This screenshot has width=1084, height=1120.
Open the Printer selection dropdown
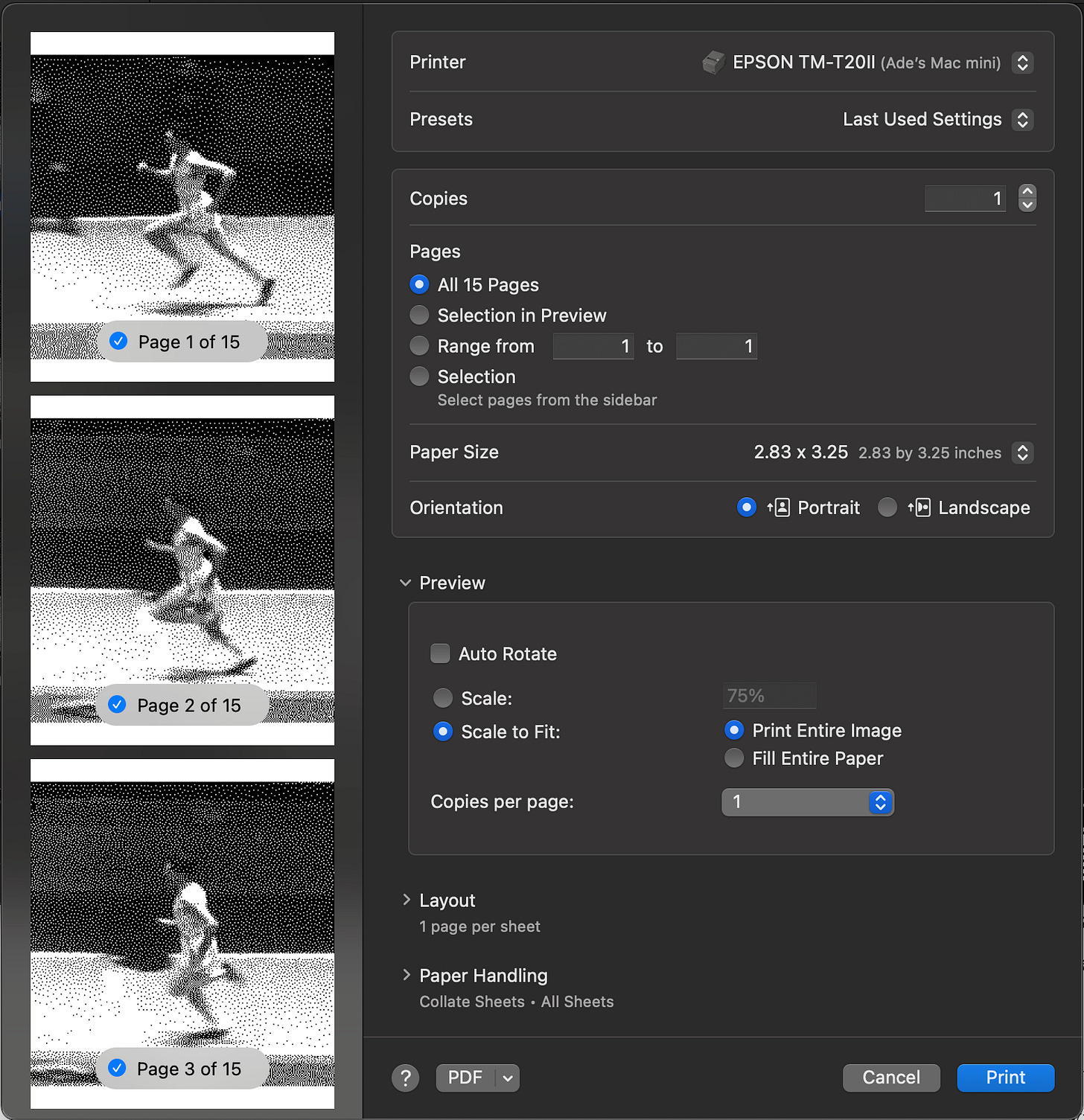click(1023, 63)
